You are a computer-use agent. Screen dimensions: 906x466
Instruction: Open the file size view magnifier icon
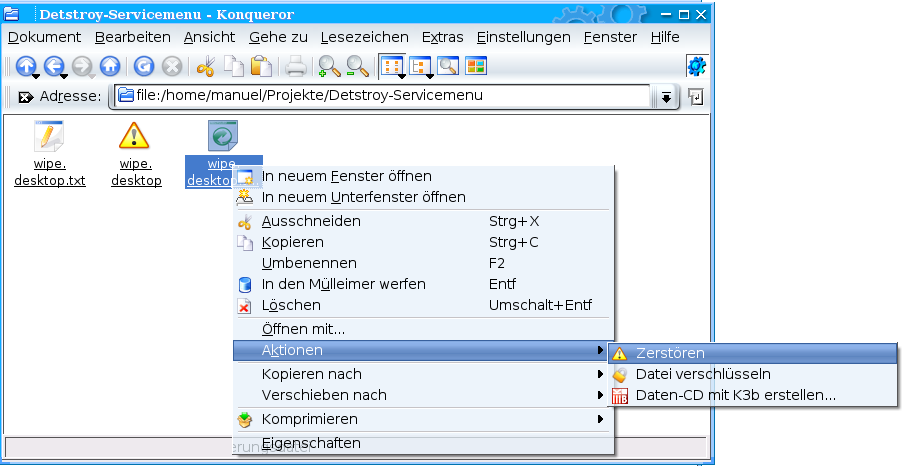click(x=448, y=66)
